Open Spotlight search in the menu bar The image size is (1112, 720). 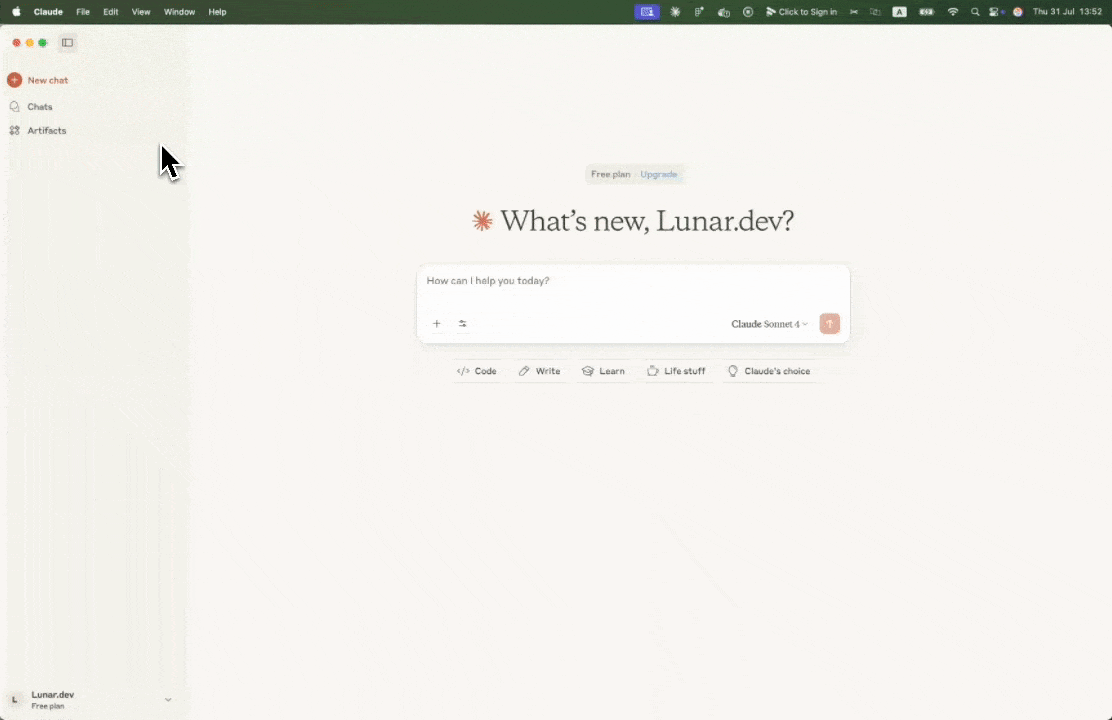(x=975, y=12)
